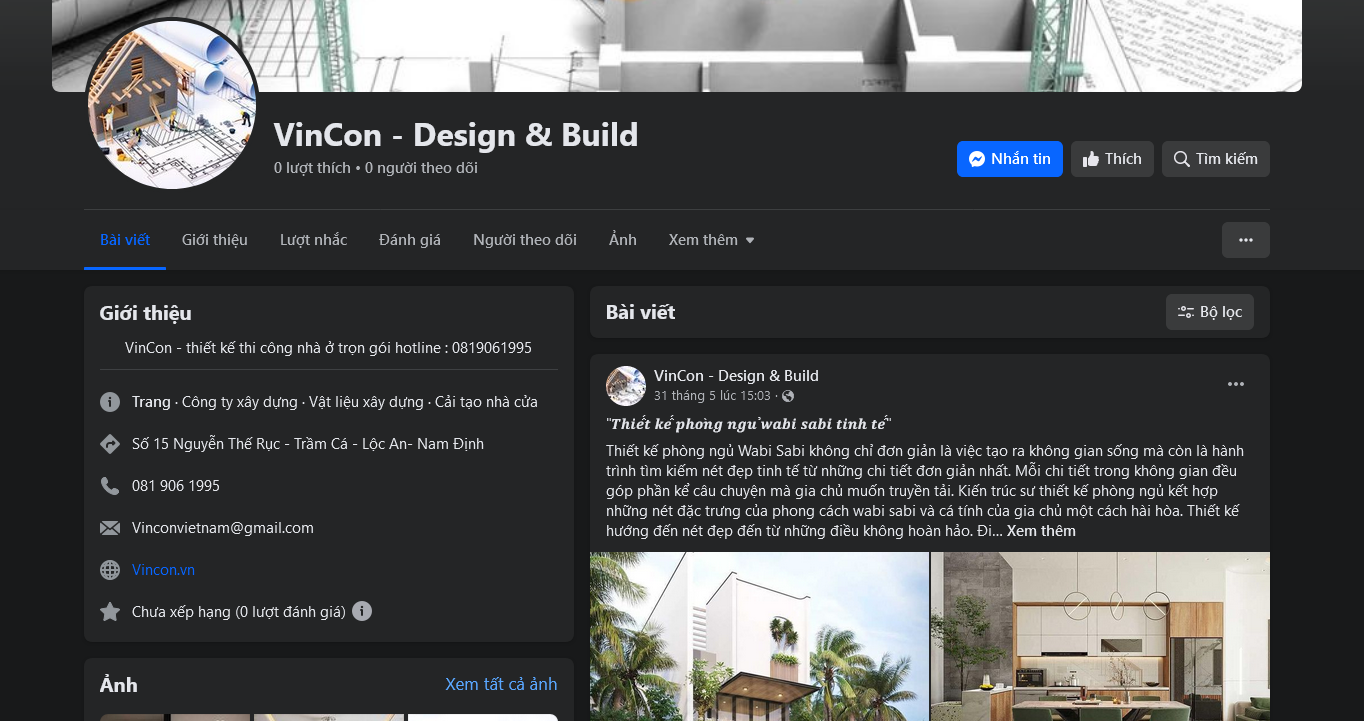Click the 0 người theo dõi follower count
The image size is (1364, 721).
pyautogui.click(x=421, y=168)
